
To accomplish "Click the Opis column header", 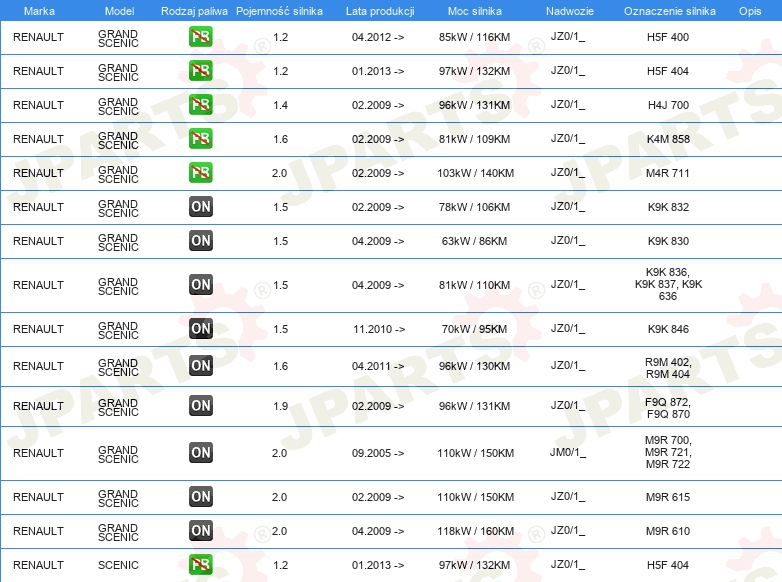I will pyautogui.click(x=750, y=11).
